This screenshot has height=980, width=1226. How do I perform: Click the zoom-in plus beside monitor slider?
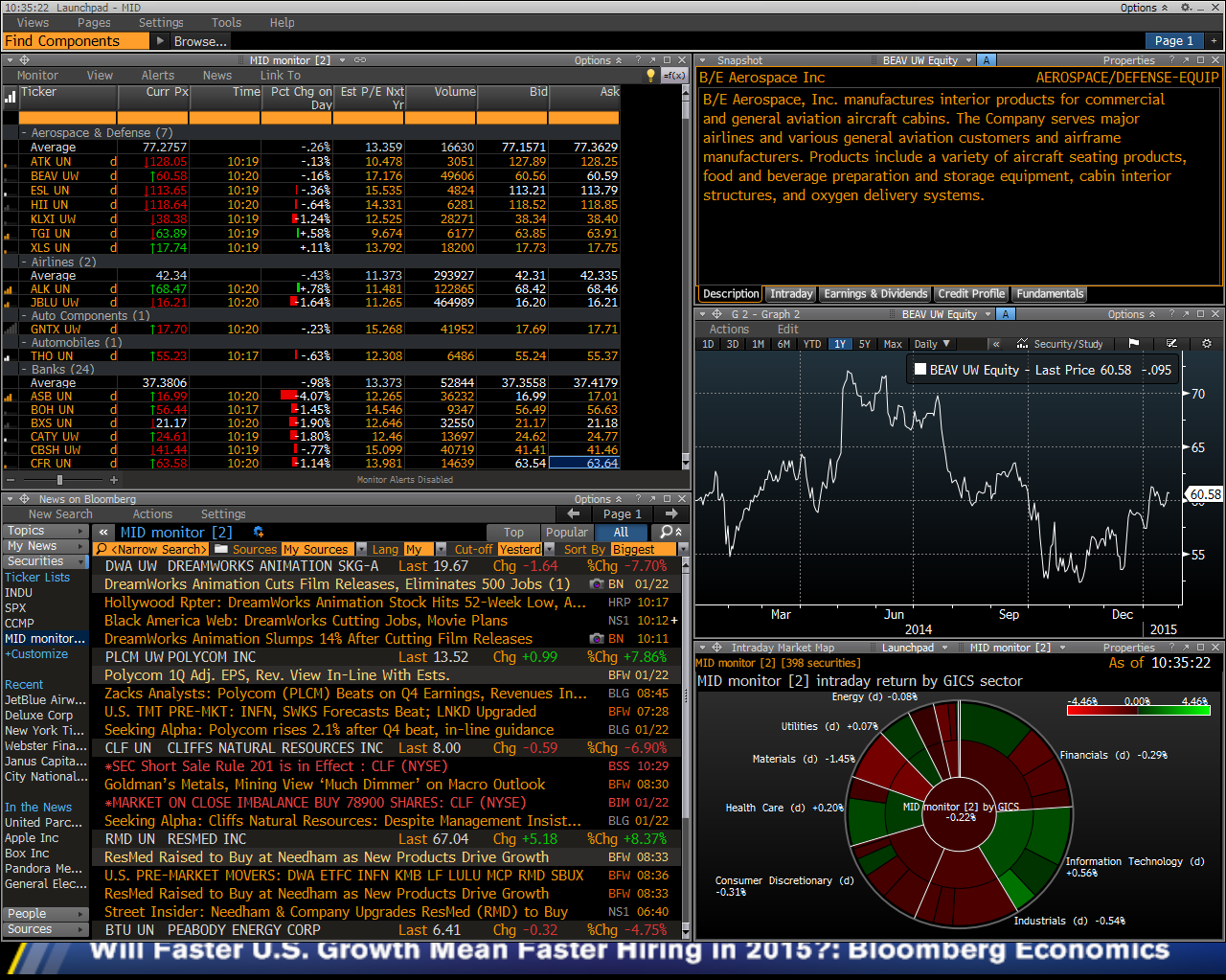coord(114,480)
